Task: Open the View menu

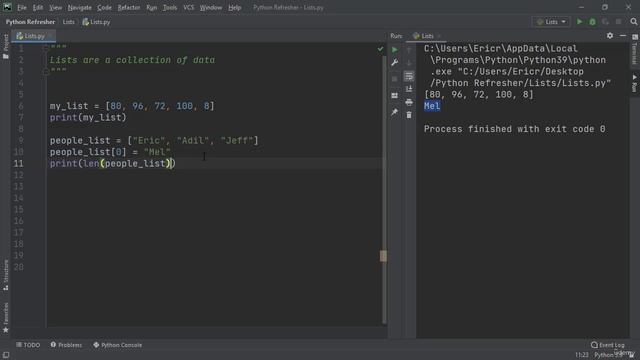Action: [x=56, y=7]
